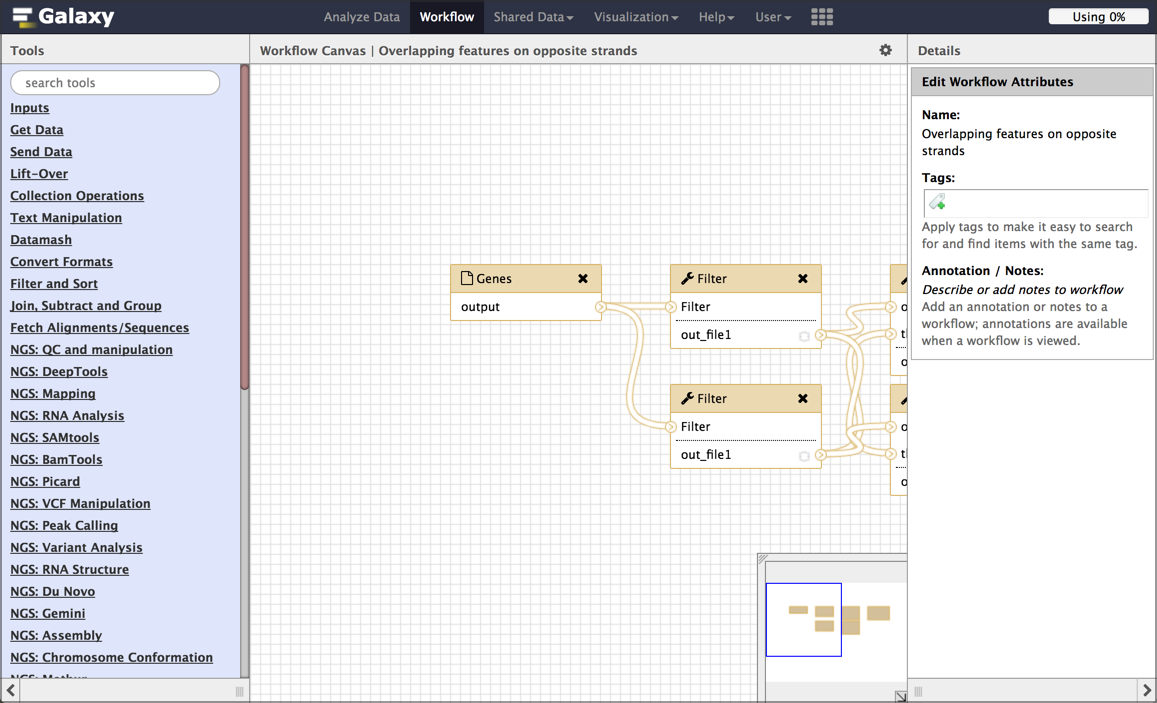
Task: Click the blue viewport box in overview minimap
Action: pyautogui.click(x=804, y=620)
